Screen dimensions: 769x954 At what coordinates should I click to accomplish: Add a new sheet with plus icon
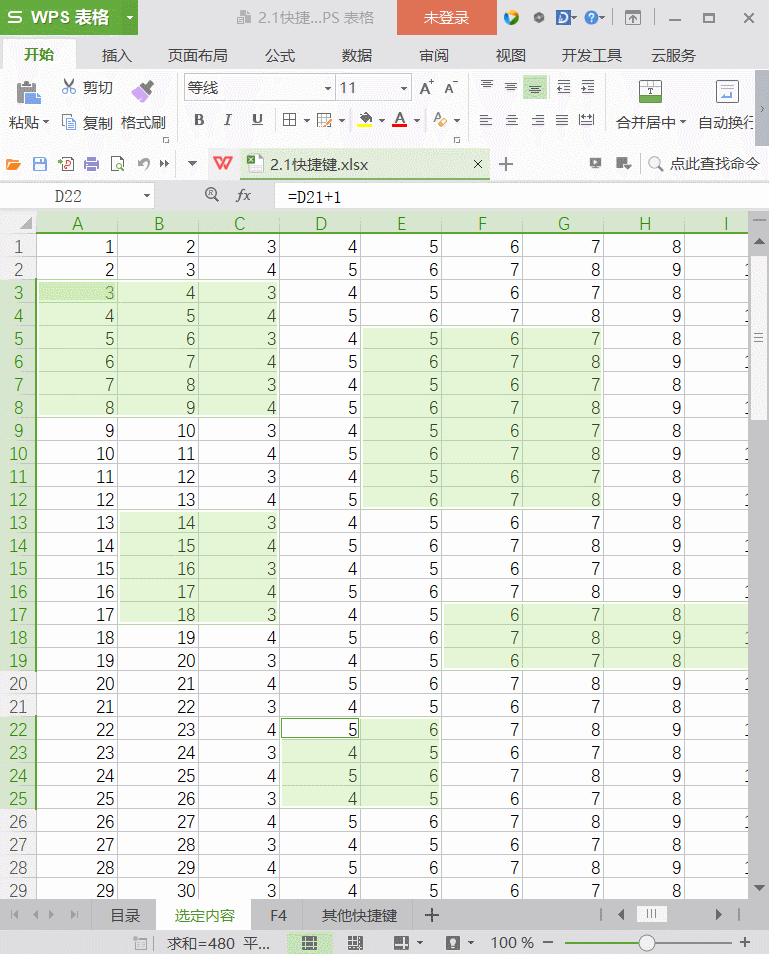[x=432, y=915]
